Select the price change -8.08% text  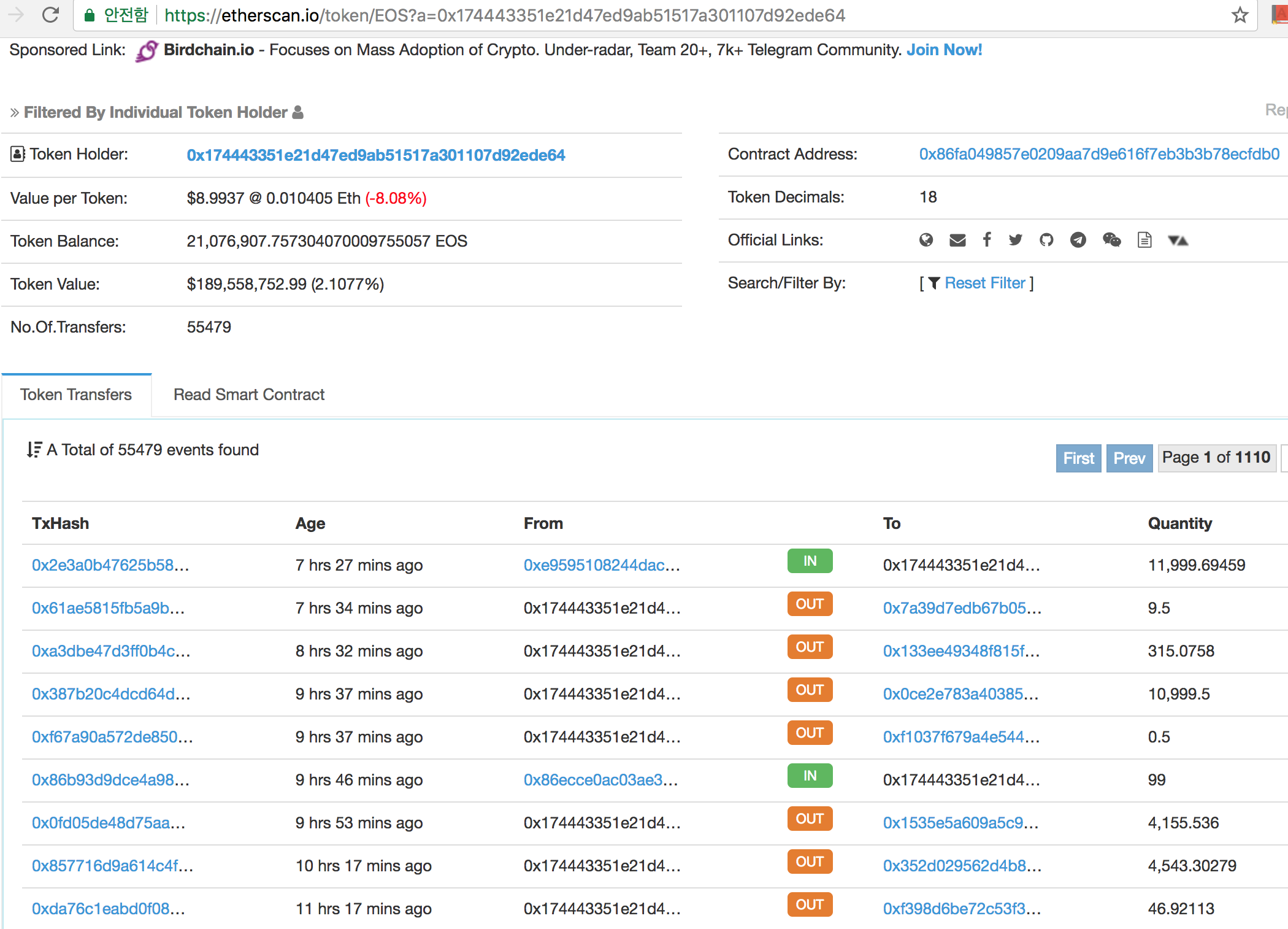tap(396, 198)
